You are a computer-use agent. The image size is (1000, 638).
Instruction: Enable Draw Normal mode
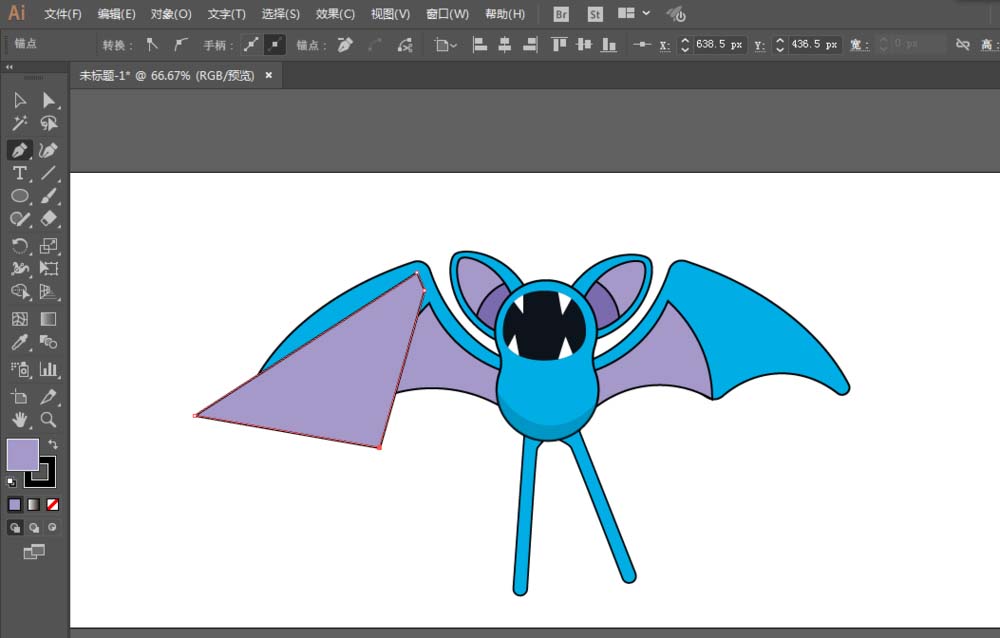tap(15, 528)
